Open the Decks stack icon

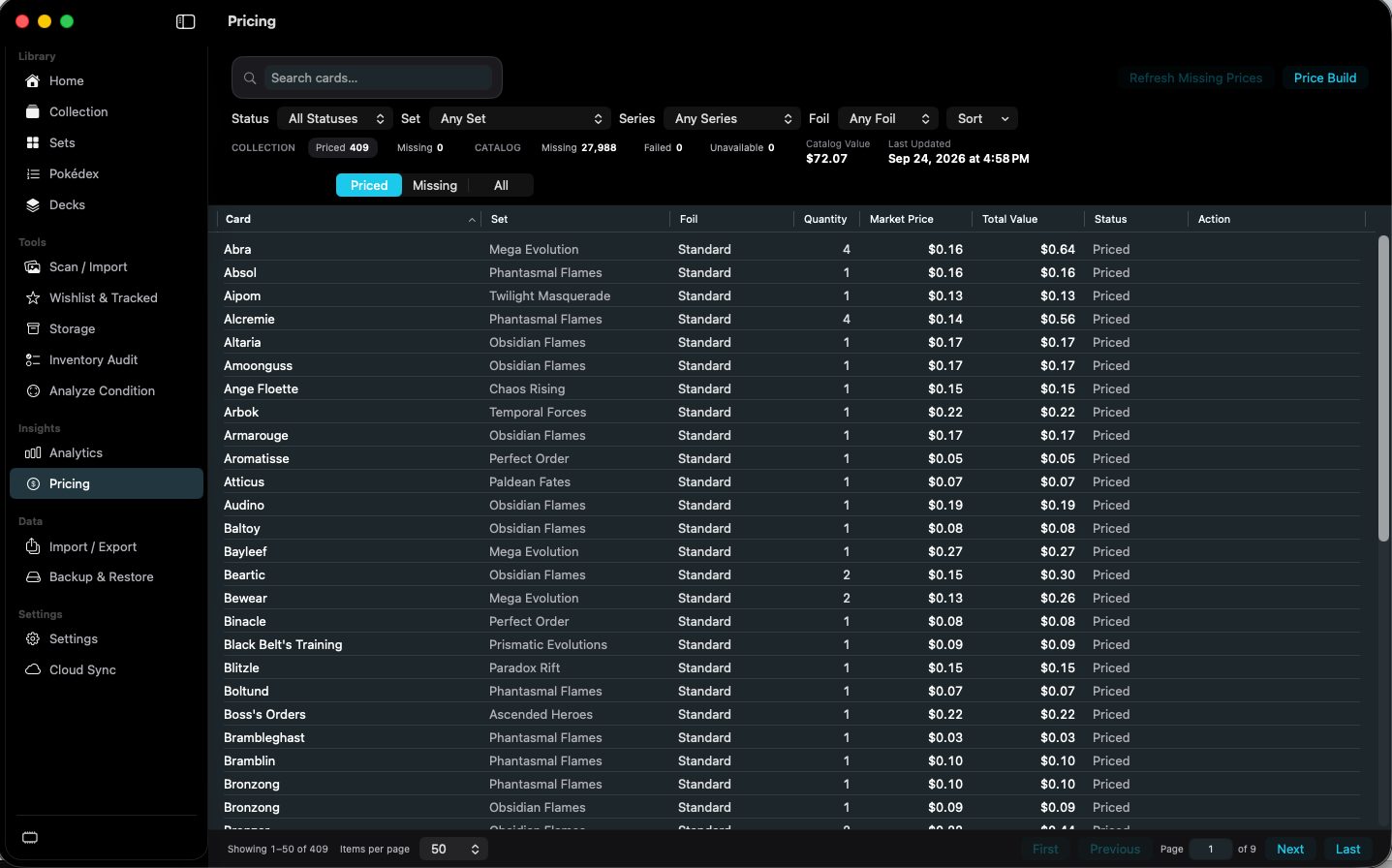[x=33, y=204]
